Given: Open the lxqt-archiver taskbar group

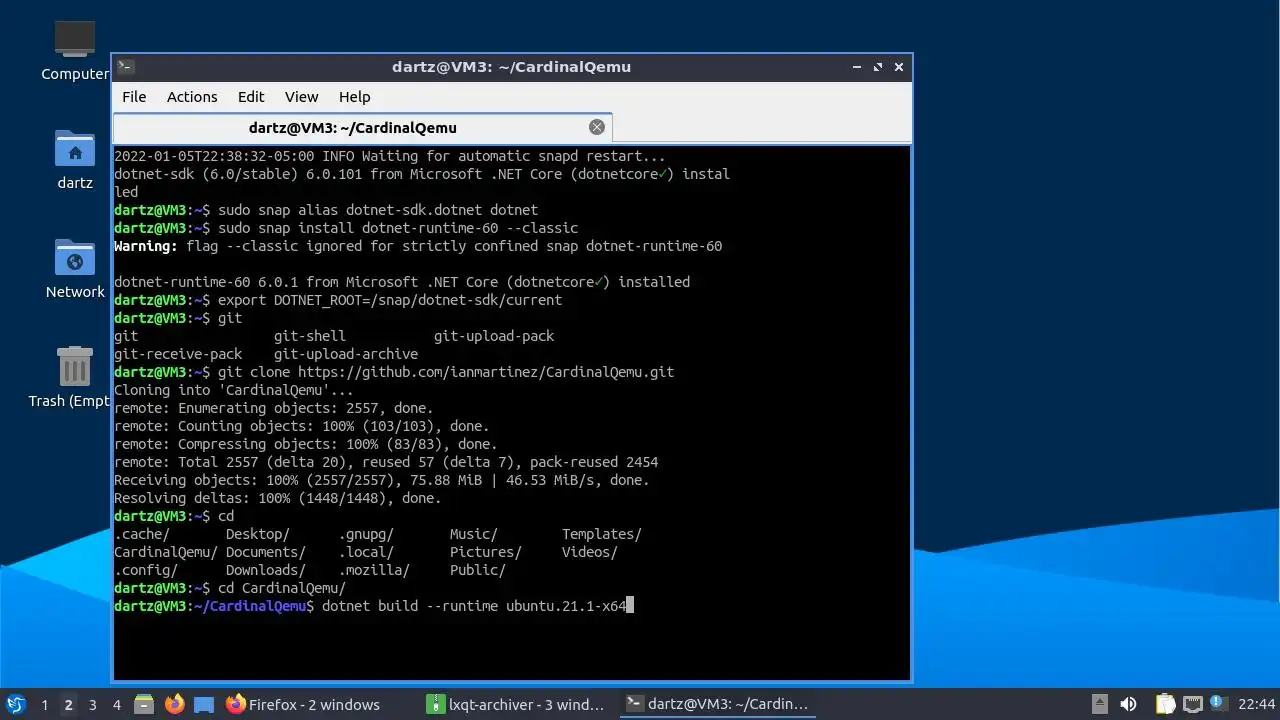Looking at the screenshot, I should (x=516, y=704).
